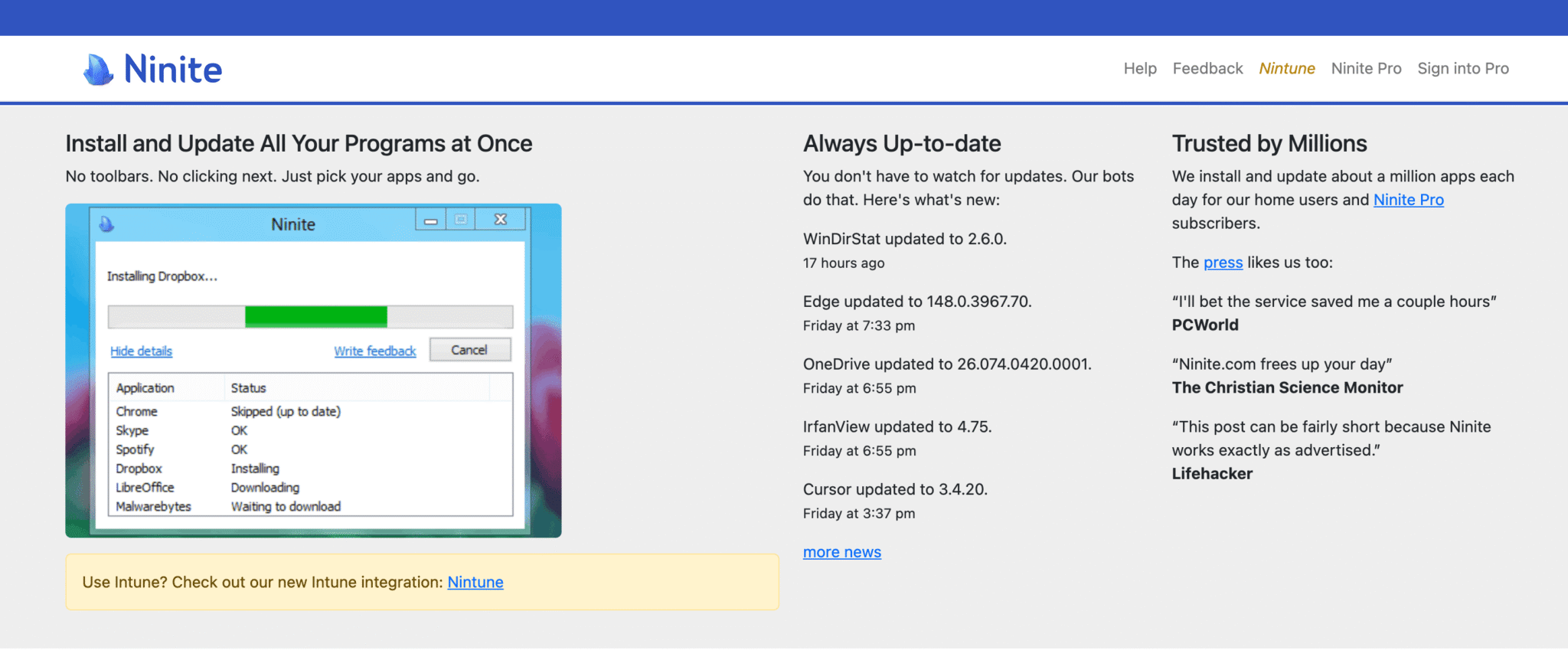
Task: Open the Feedback page
Action: tap(1207, 68)
